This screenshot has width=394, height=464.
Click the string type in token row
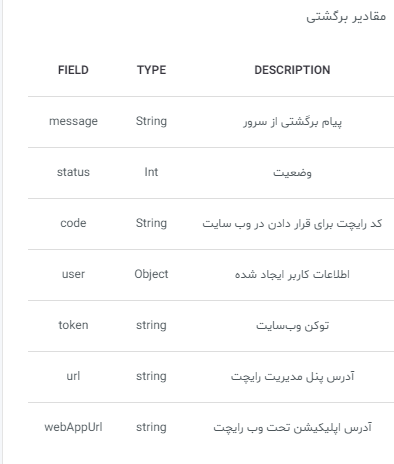151,325
